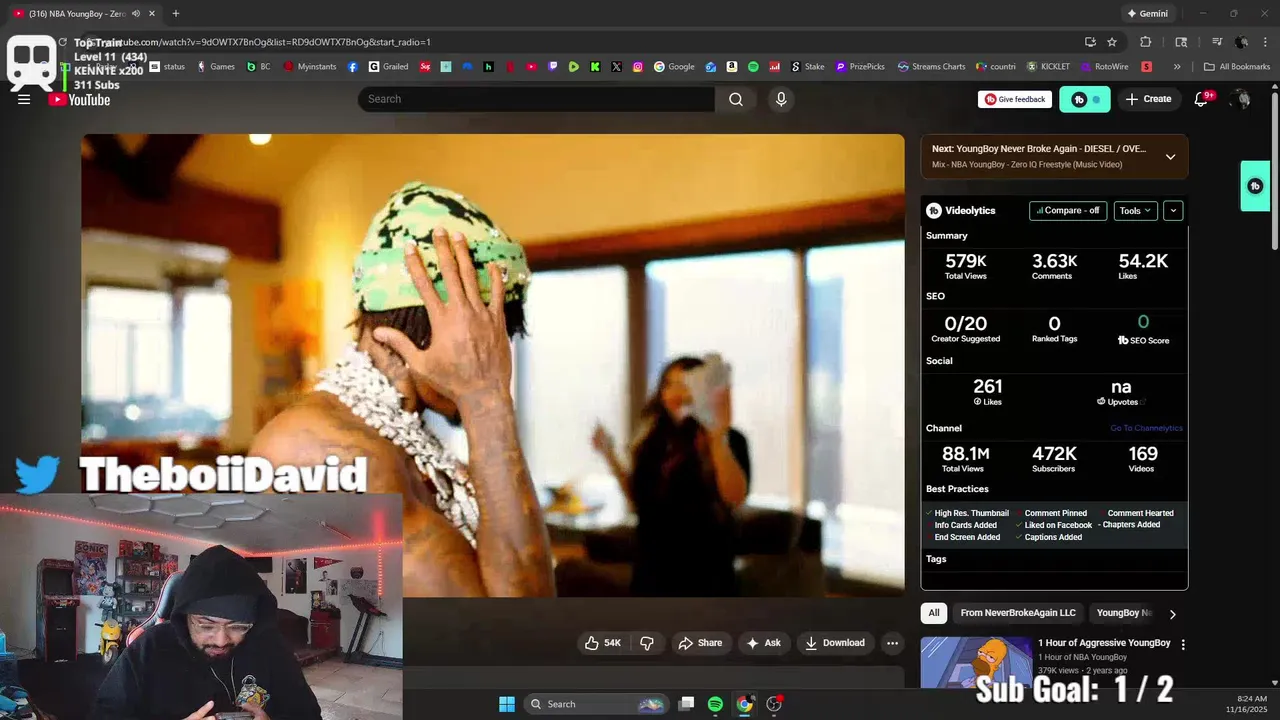Open the Gemini button in Chrome
The image size is (1280, 720).
pyautogui.click(x=1147, y=14)
